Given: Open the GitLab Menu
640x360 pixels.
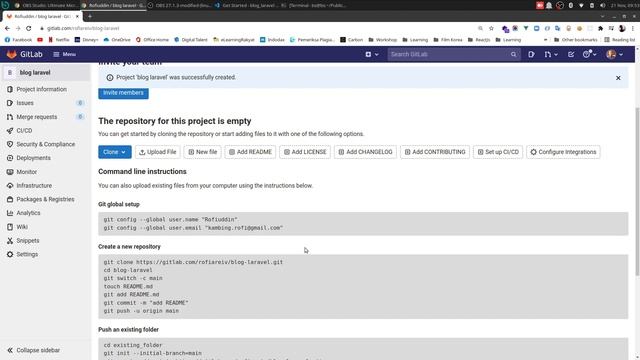Looking at the screenshot, I should coord(64,54).
